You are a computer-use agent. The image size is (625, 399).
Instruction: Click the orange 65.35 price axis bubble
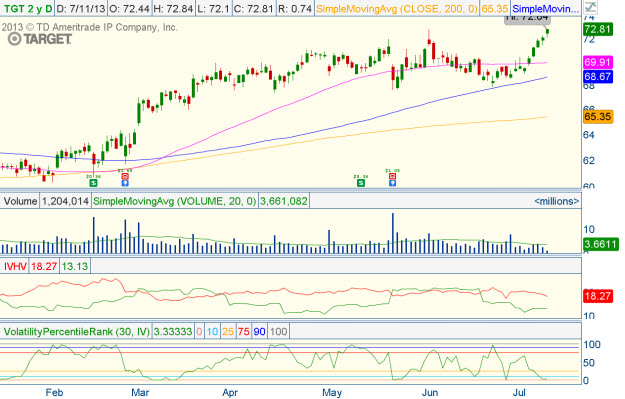point(597,116)
